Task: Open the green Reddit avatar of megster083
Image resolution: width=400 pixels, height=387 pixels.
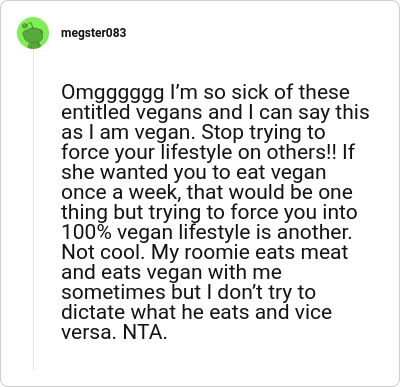Action: click(33, 33)
